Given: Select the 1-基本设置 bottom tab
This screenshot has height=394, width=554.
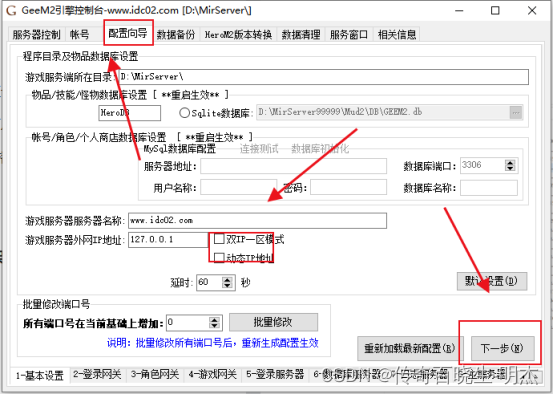Looking at the screenshot, I should [40, 375].
